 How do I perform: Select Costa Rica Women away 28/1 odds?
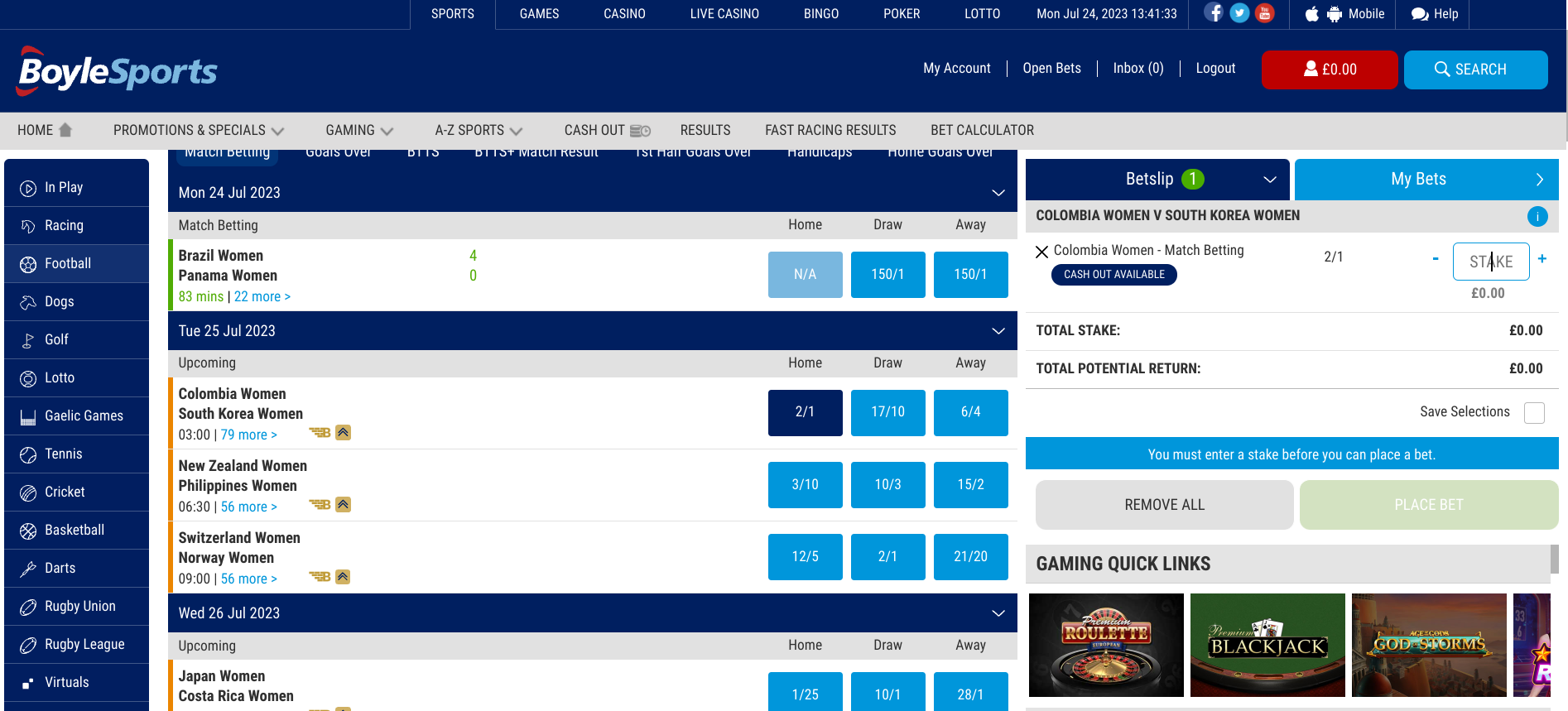point(970,692)
